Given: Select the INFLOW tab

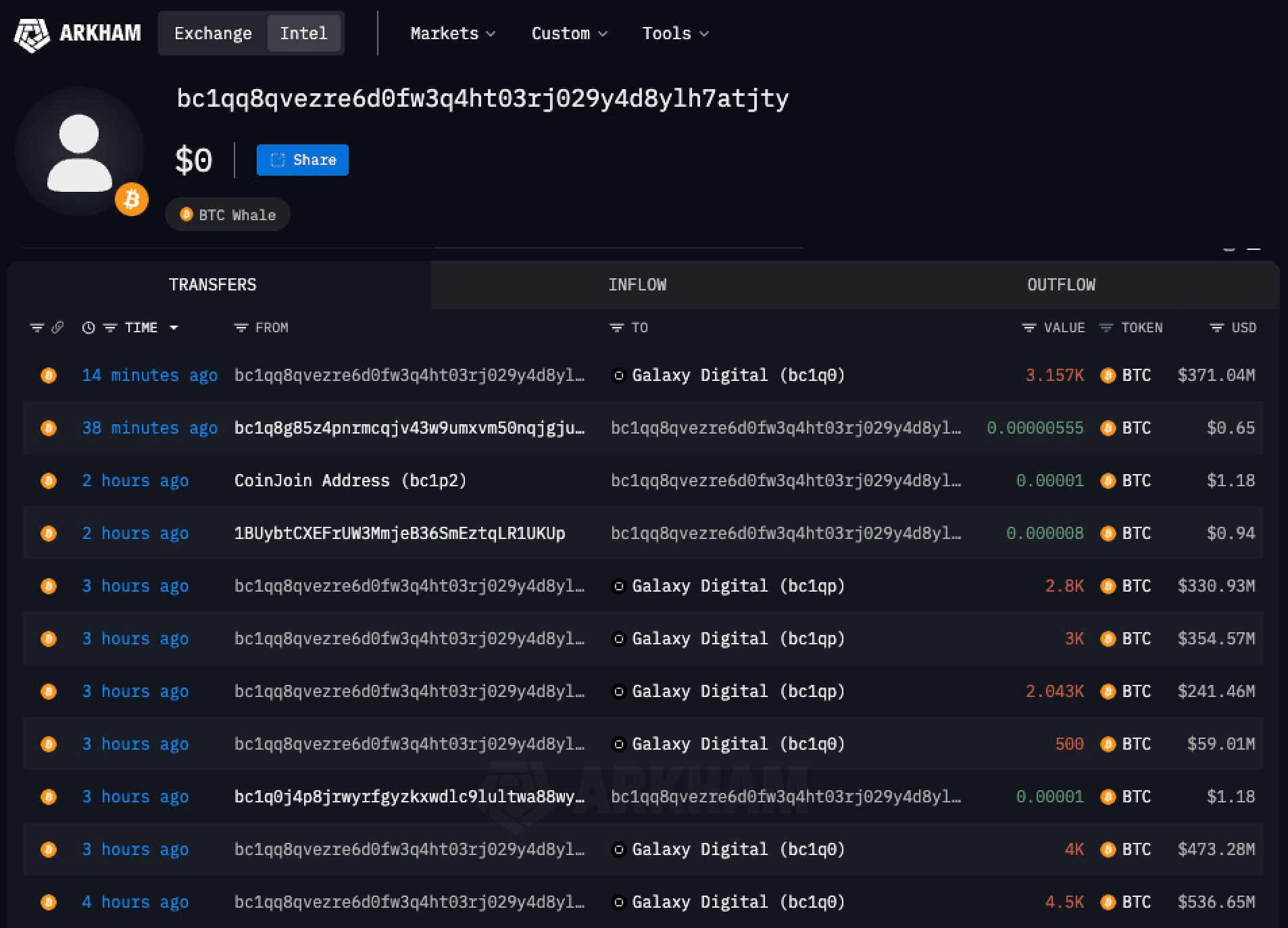Looking at the screenshot, I should pyautogui.click(x=637, y=285).
